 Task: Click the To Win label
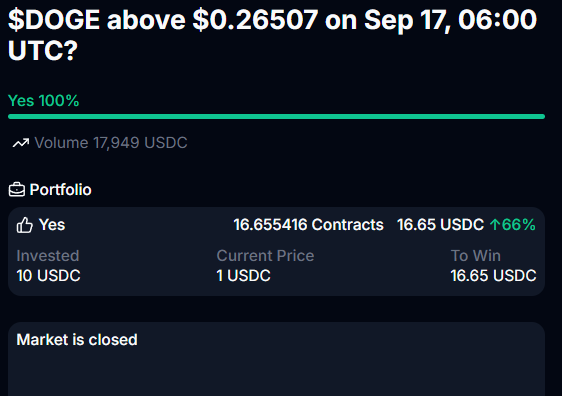tap(476, 256)
